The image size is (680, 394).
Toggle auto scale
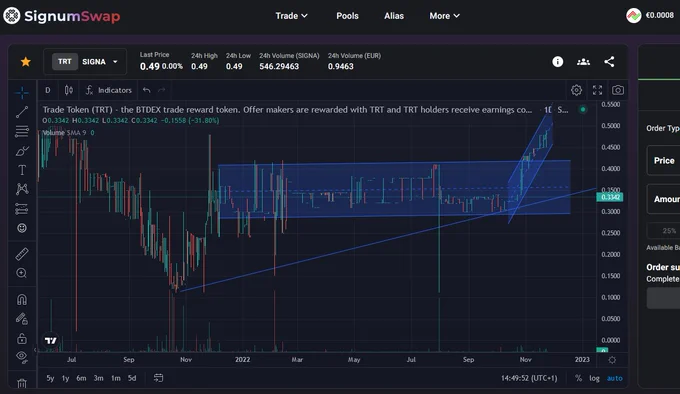[615, 378]
